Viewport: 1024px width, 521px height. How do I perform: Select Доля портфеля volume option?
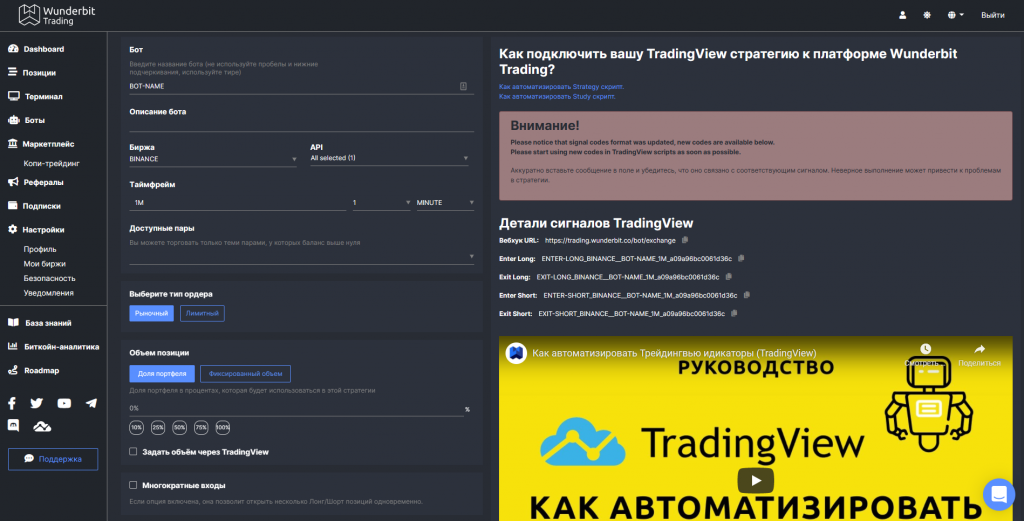click(162, 373)
